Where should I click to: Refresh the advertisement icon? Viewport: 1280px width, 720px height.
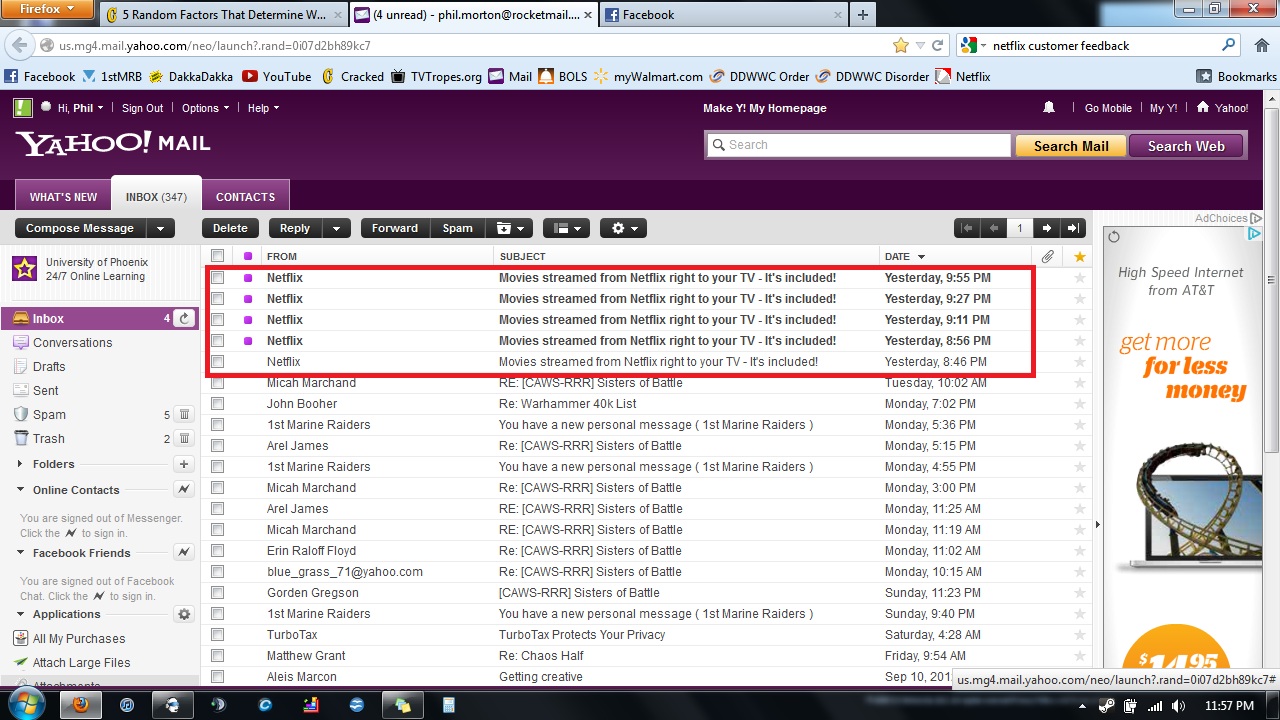coord(1114,237)
